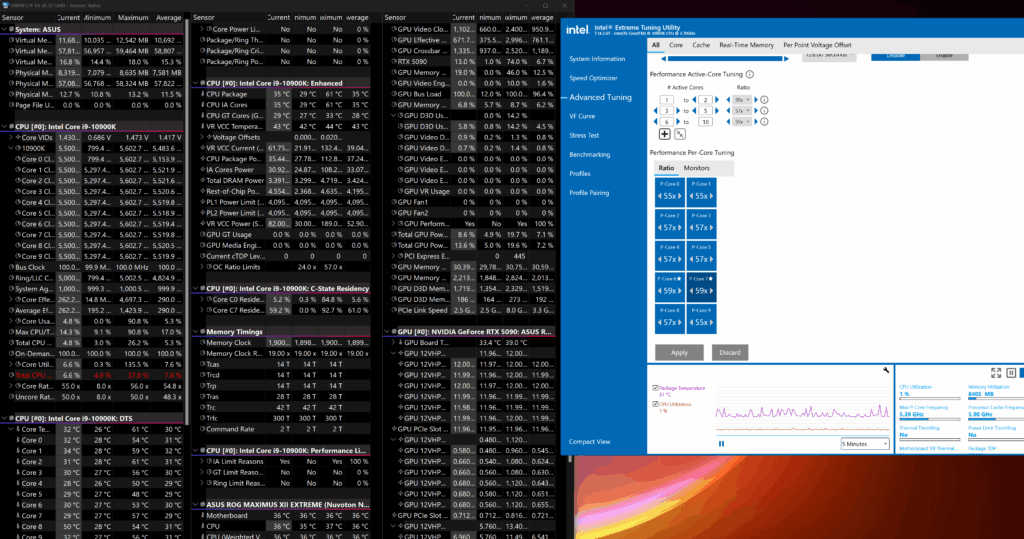Open info icon for the 6 to 10 cores row
The height and width of the screenshot is (539, 1024).
click(x=764, y=122)
